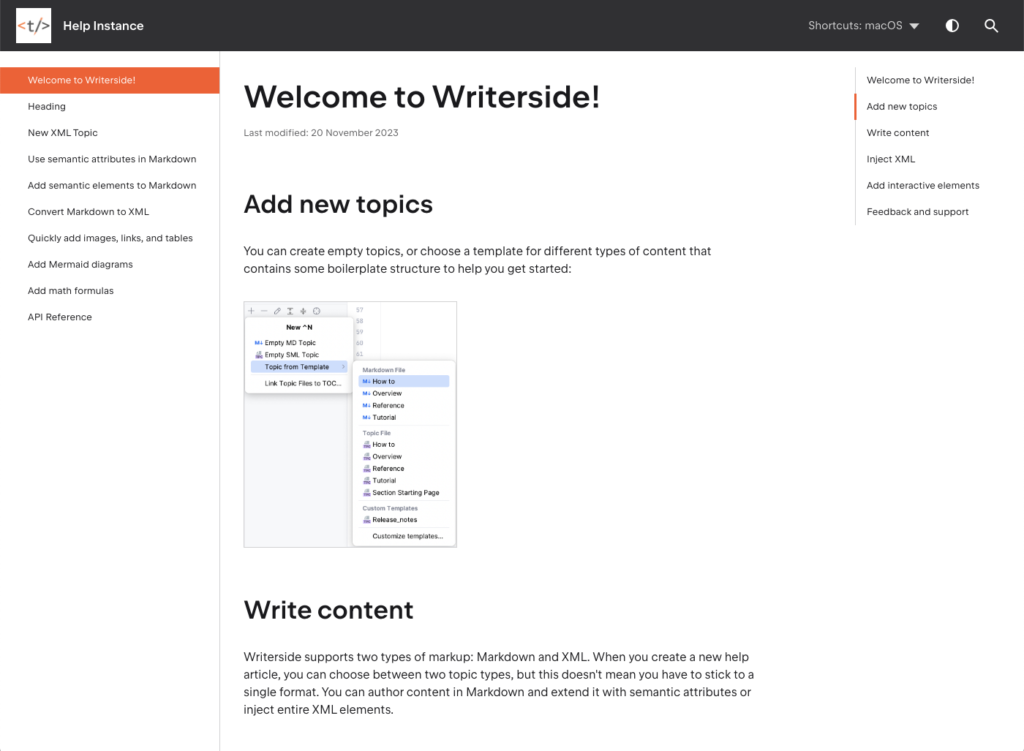Toggle the dark/light theme icon
This screenshot has width=1024, height=751.
(x=952, y=26)
